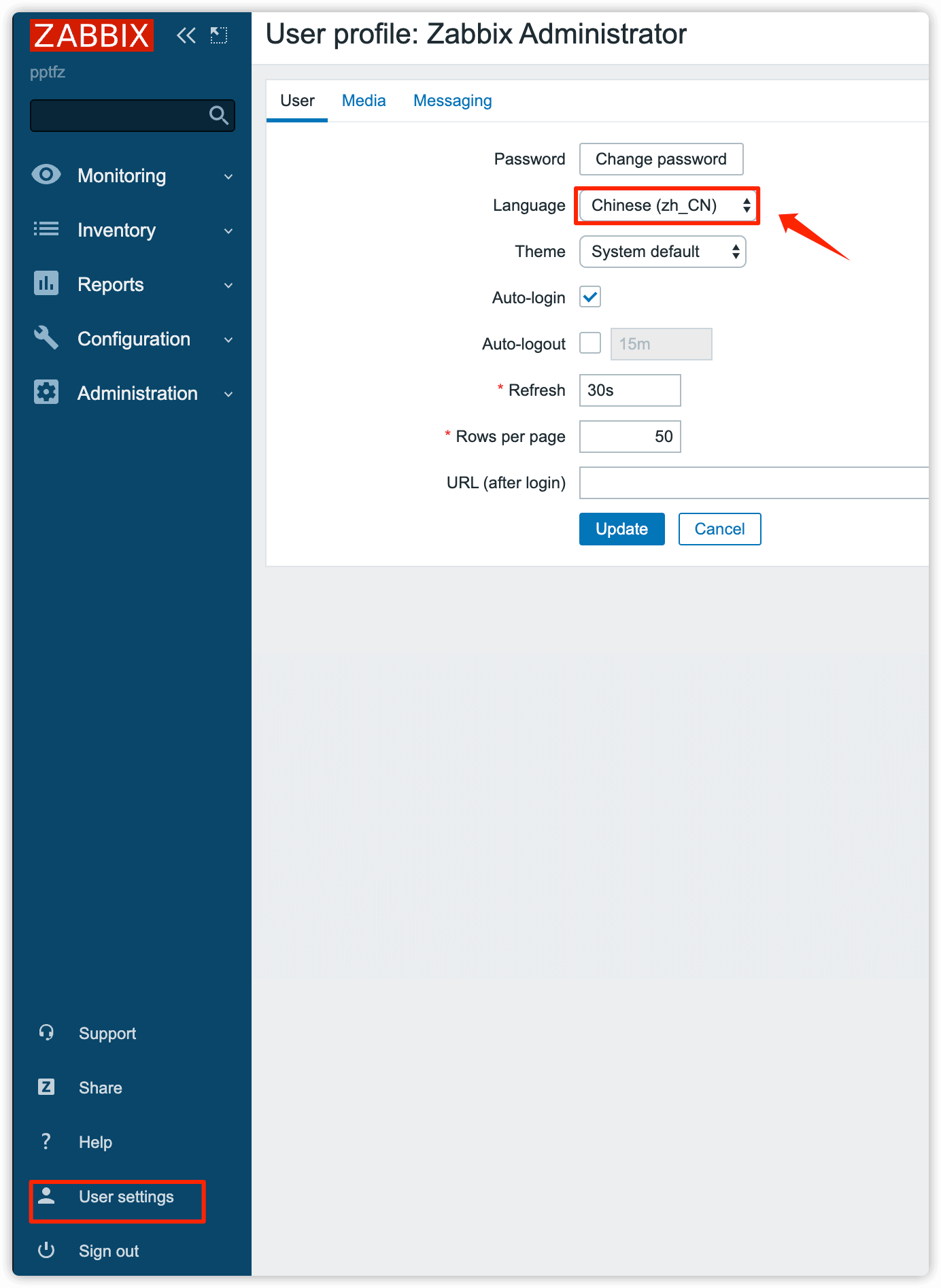The width and height of the screenshot is (941, 1288).
Task: Click the Reports bar chart icon
Action: tap(46, 283)
